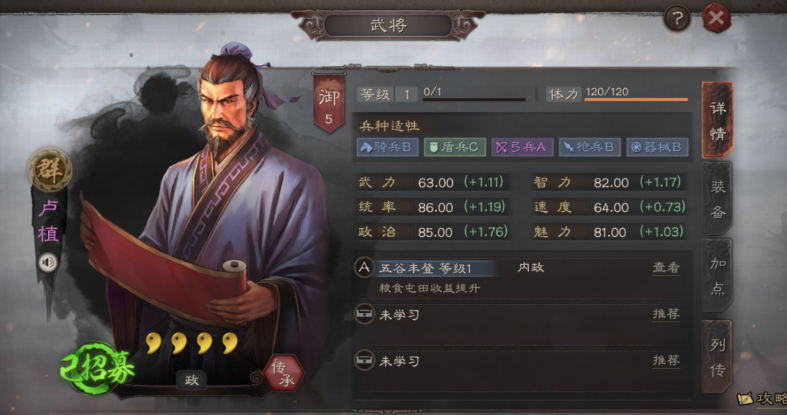Image resolution: width=787 pixels, height=415 pixels.
Task: Tap the 群 faction emblem
Action: (49, 170)
